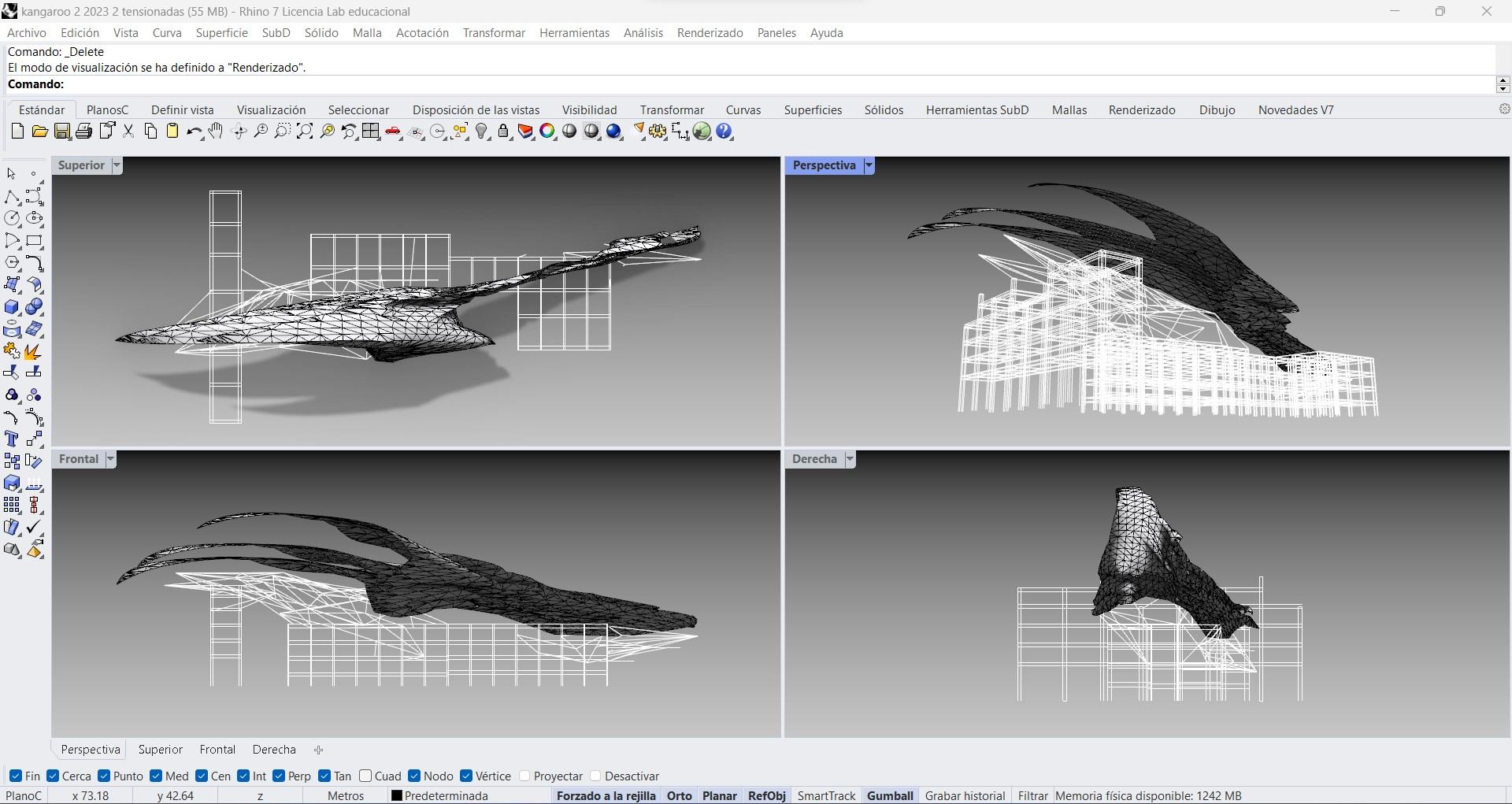Open the Derecha viewport dropdown arrow
The width and height of the screenshot is (1512, 804).
[x=850, y=459]
